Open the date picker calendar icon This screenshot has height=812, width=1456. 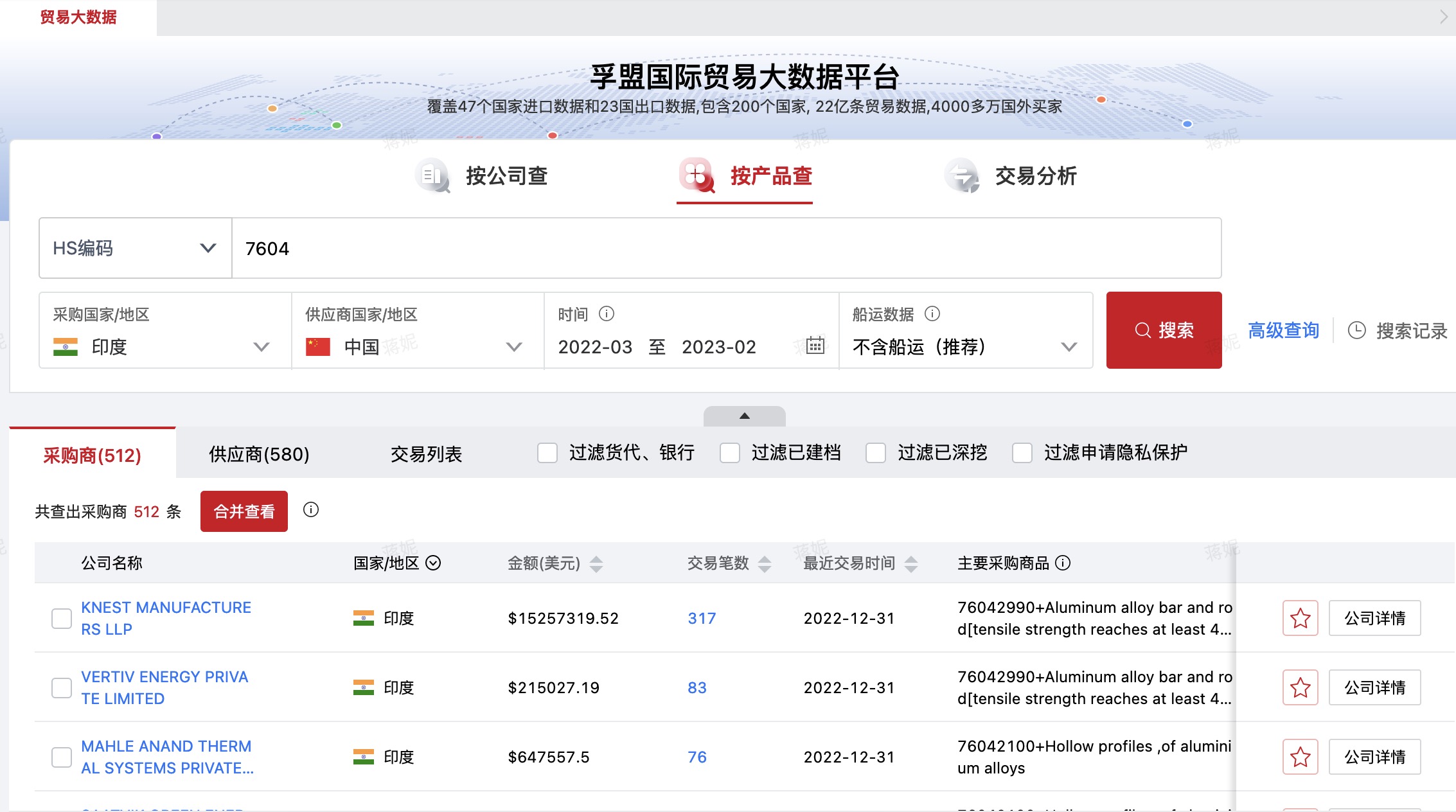(815, 347)
